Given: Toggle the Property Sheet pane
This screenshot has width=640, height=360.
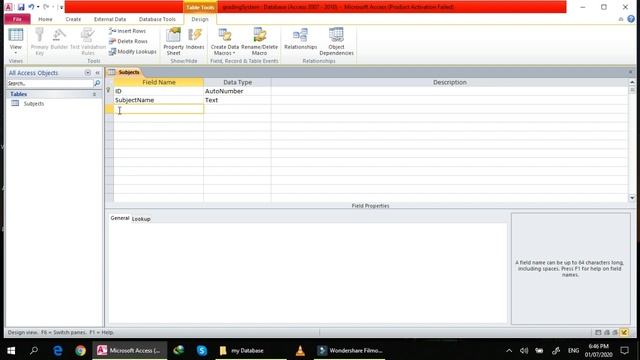Looking at the screenshot, I should pos(173,41).
